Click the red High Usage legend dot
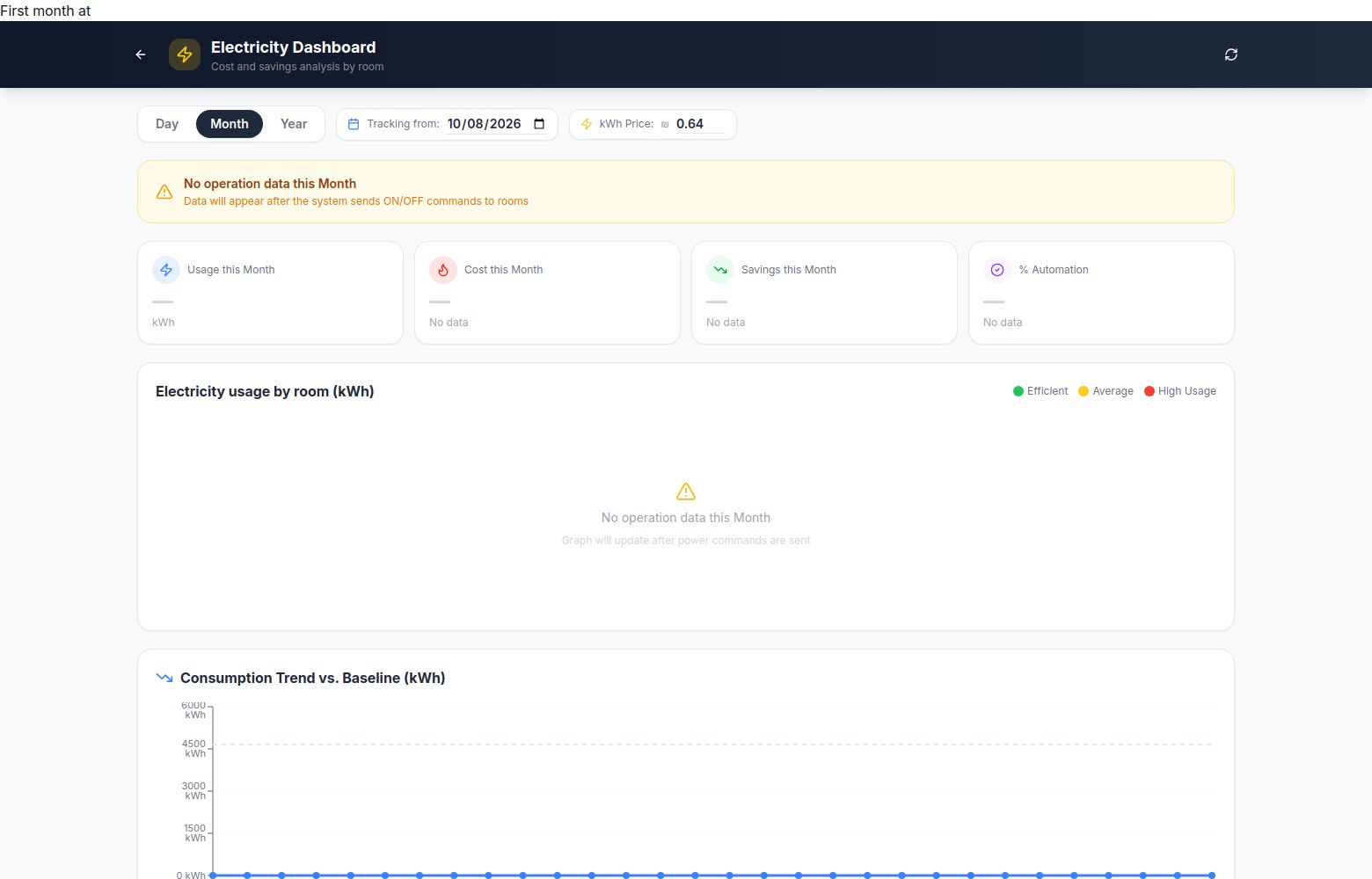Screen dimensions: 1372x879 coord(1149,391)
